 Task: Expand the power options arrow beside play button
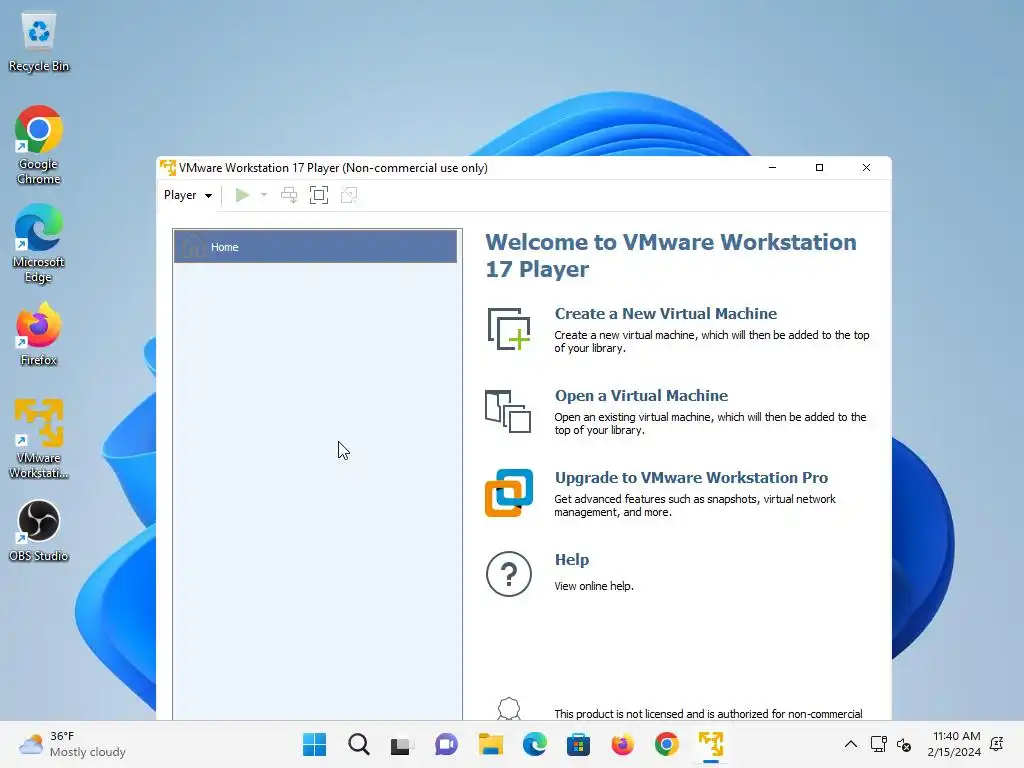264,195
